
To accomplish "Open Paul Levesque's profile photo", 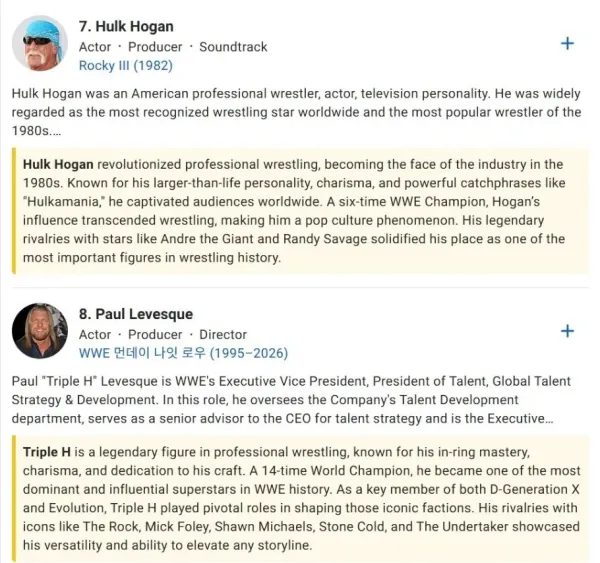I will pyautogui.click(x=40, y=331).
